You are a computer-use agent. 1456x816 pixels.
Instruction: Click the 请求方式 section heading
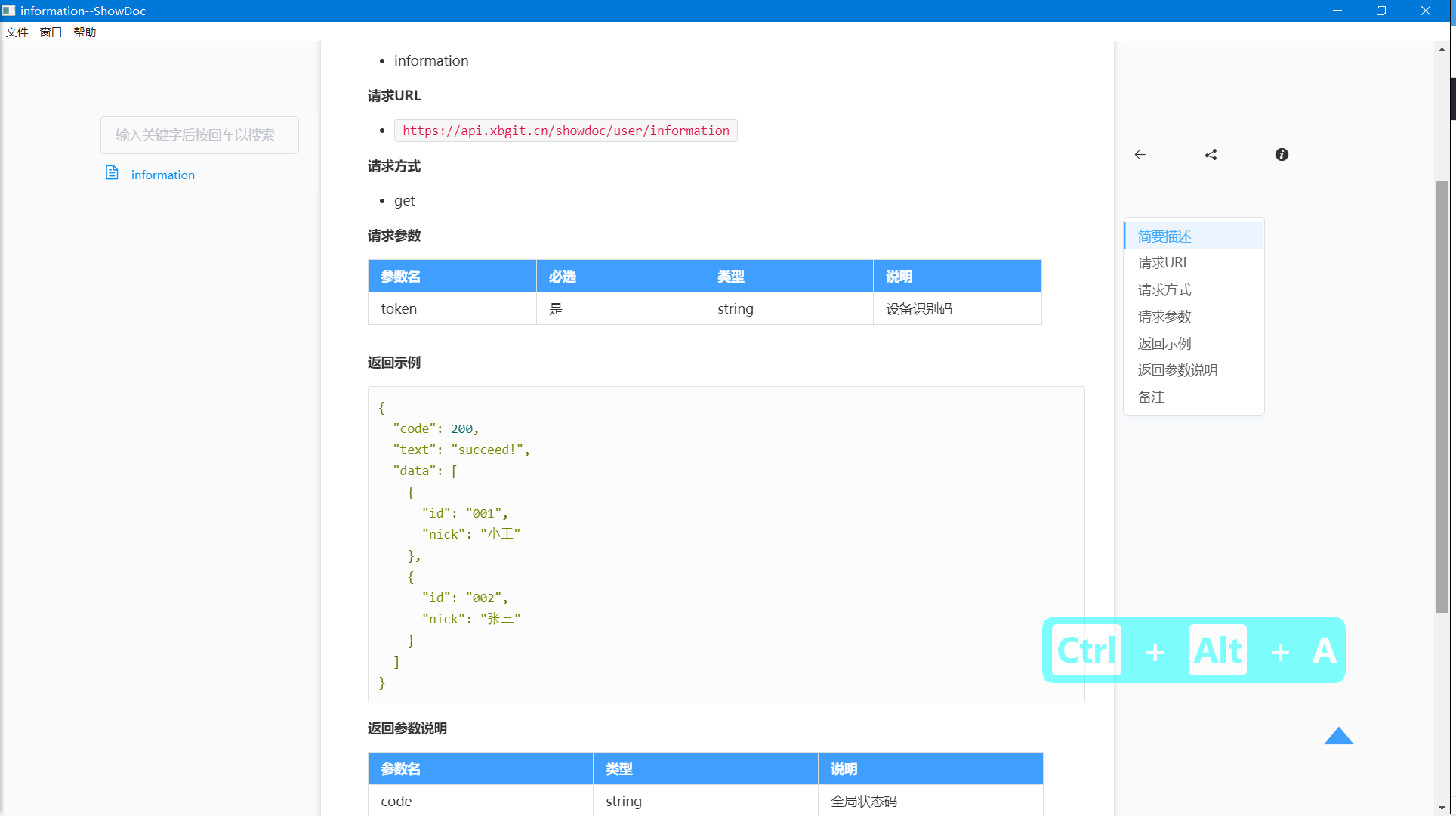pyautogui.click(x=393, y=166)
